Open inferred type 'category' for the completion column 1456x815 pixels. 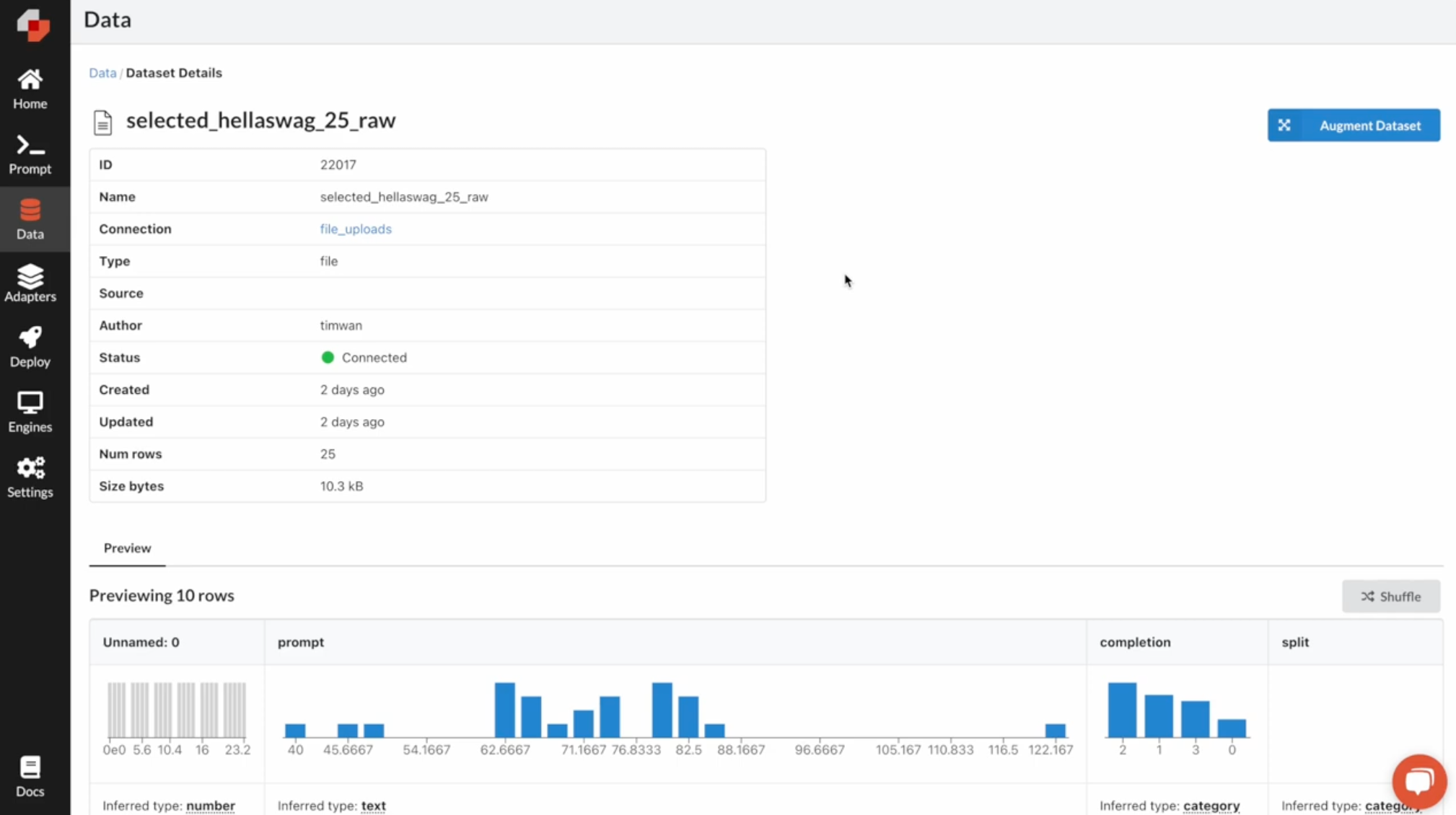point(1211,806)
